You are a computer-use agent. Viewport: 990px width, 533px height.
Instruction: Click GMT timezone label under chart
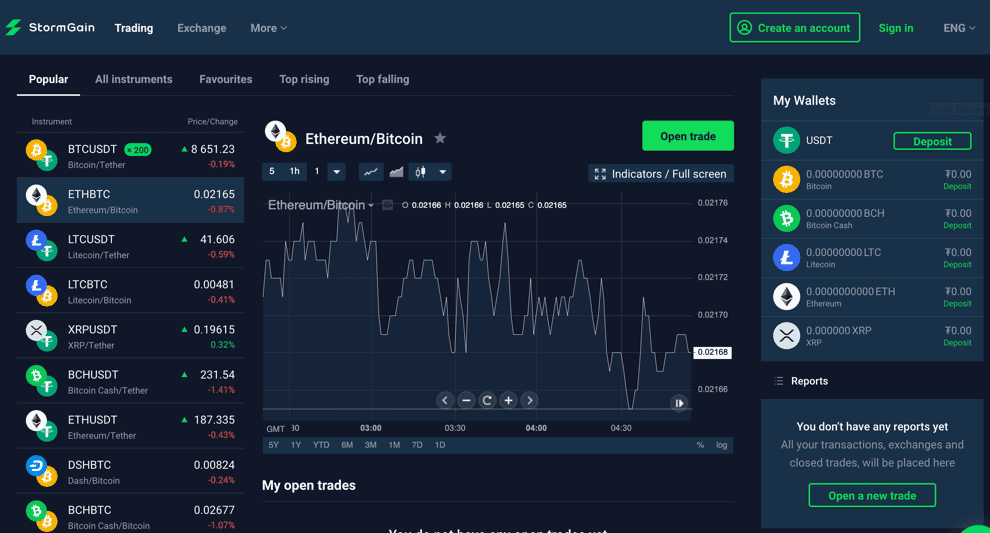275,429
